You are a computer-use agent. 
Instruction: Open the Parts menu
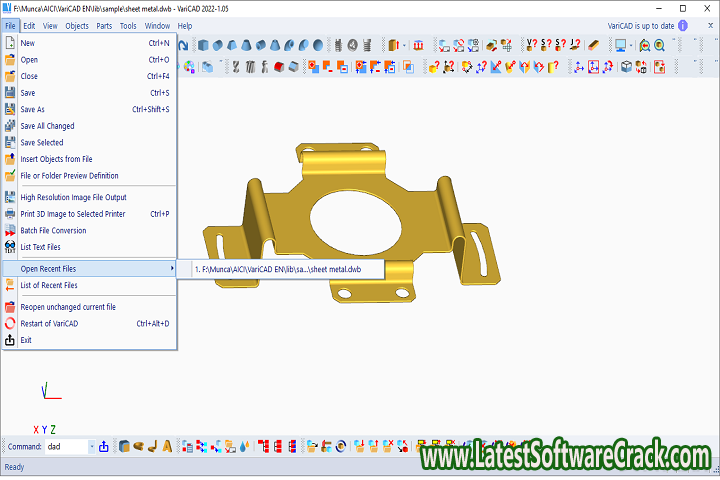[x=104, y=25]
